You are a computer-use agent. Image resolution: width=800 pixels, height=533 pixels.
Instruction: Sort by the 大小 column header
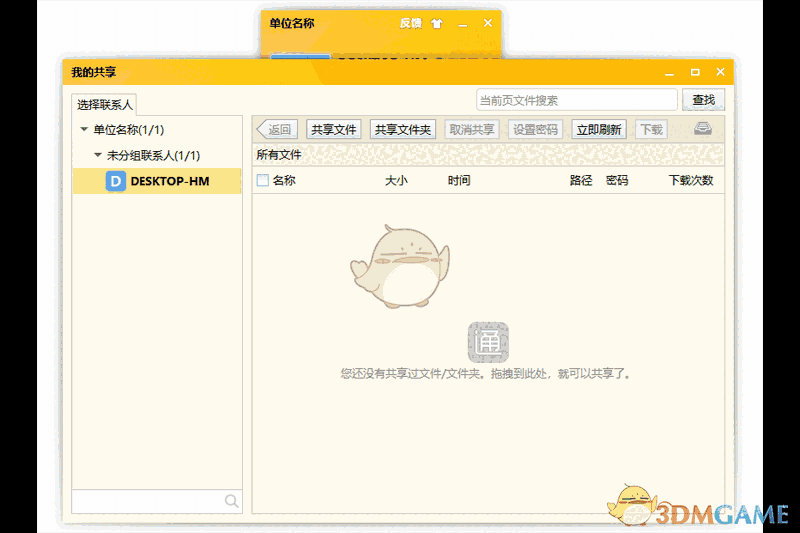pos(396,181)
